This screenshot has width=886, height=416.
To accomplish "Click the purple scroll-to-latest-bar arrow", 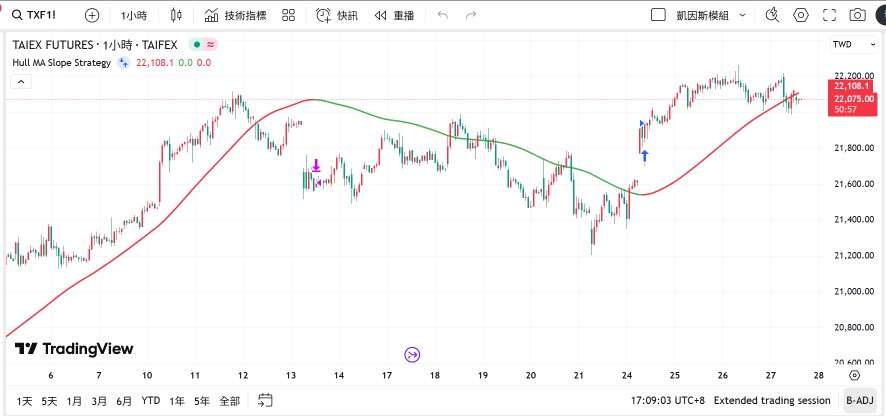I will click(x=412, y=354).
